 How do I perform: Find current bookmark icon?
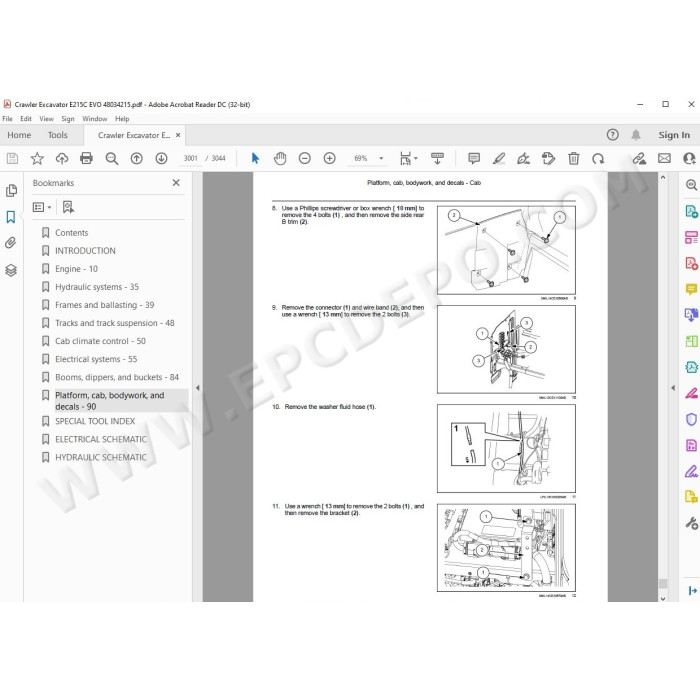coord(68,207)
